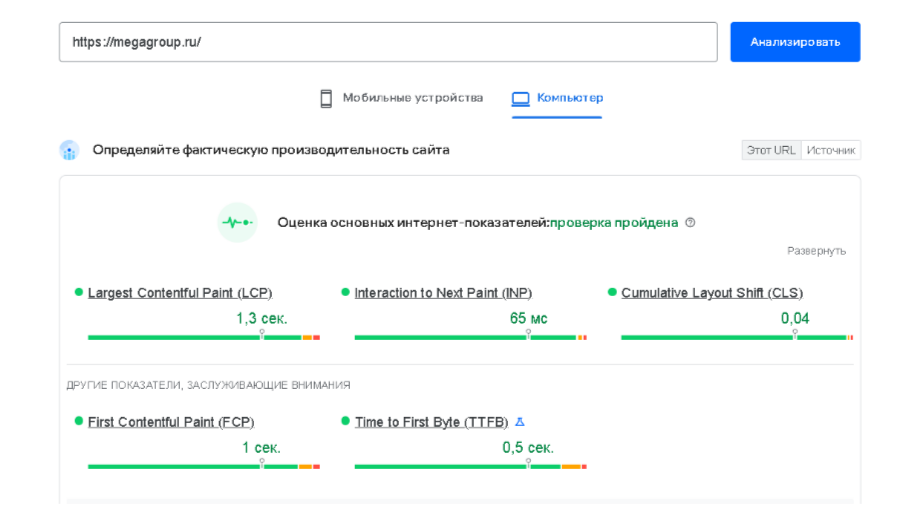The image size is (908, 511).
Task: Click the URL input field
Action: coord(388,42)
